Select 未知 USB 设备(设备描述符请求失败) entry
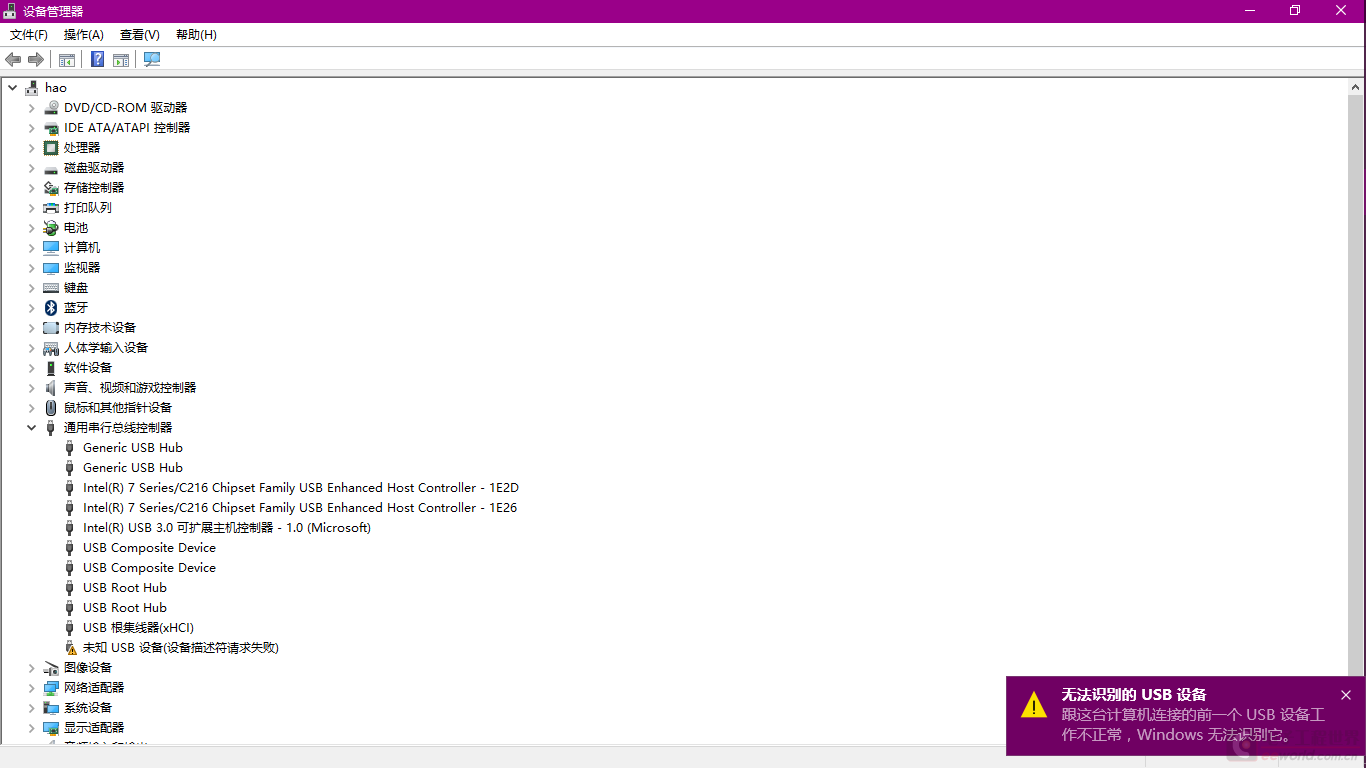This screenshot has height=768, width=1366. pyautogui.click(x=181, y=648)
